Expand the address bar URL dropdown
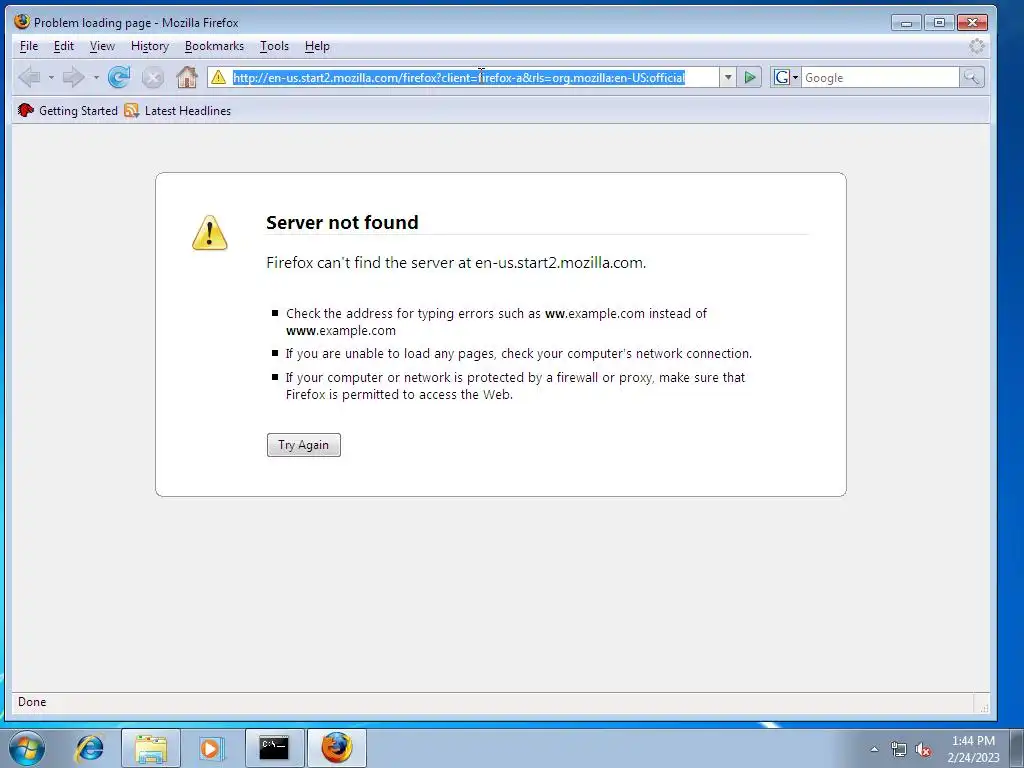Viewport: 1024px width, 768px height. coord(728,77)
